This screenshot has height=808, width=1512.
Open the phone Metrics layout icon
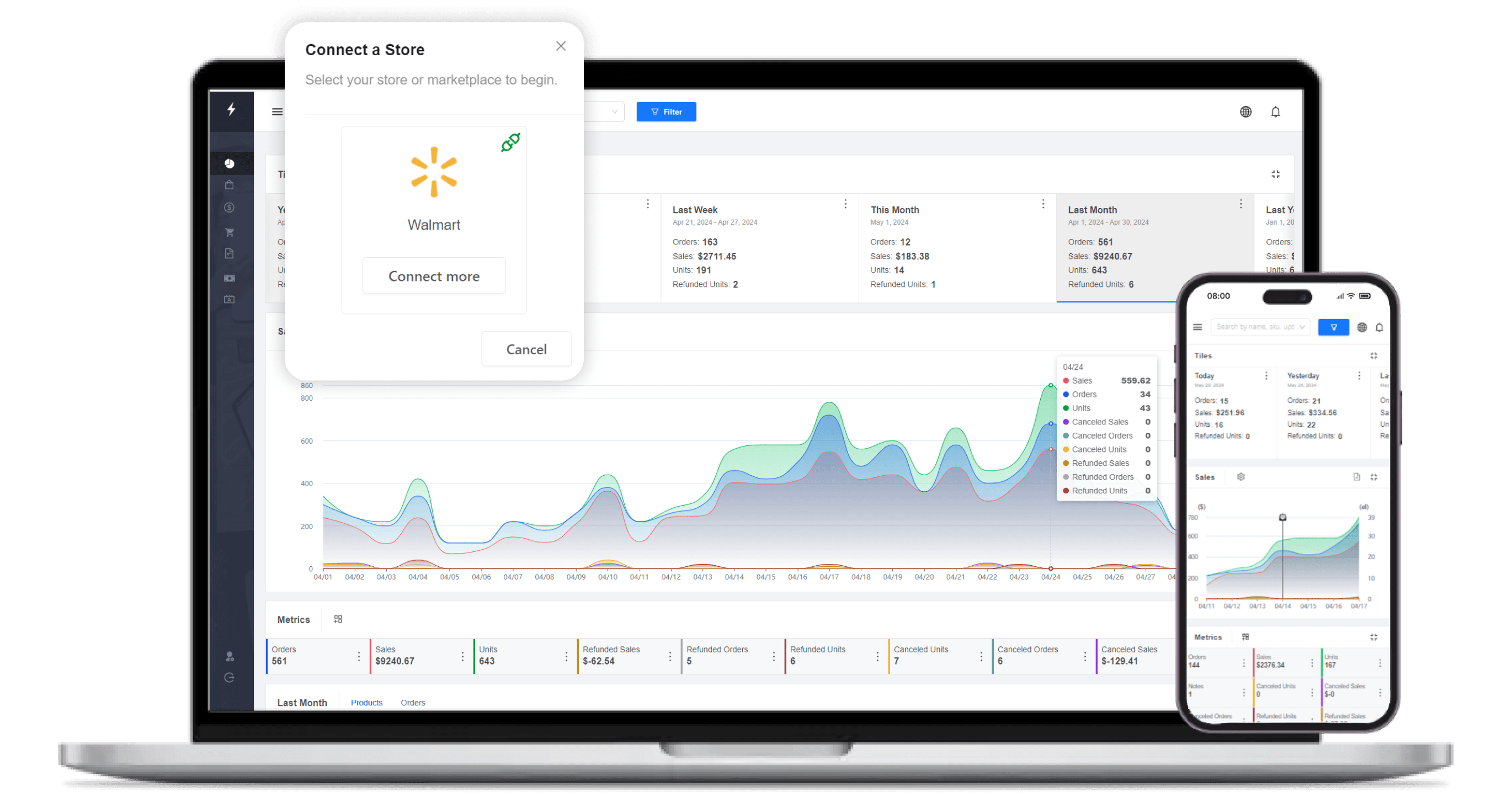click(x=1245, y=637)
